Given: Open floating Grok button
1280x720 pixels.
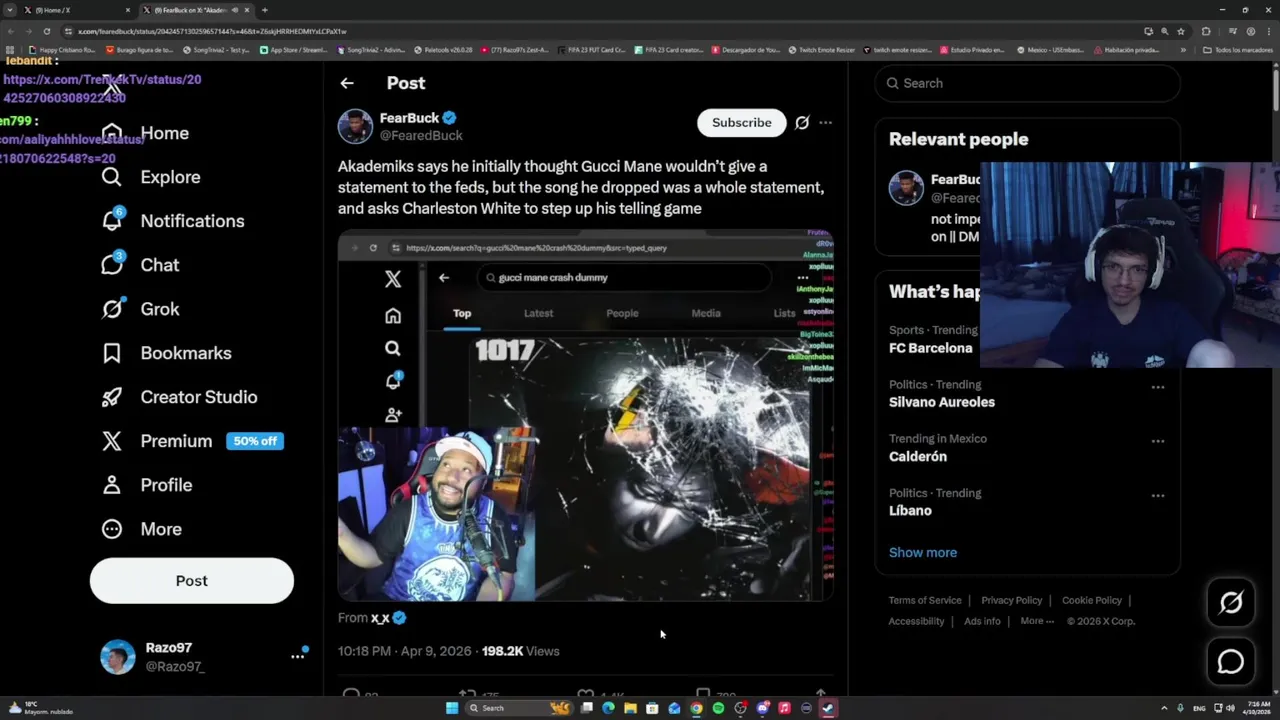Looking at the screenshot, I should [1231, 602].
